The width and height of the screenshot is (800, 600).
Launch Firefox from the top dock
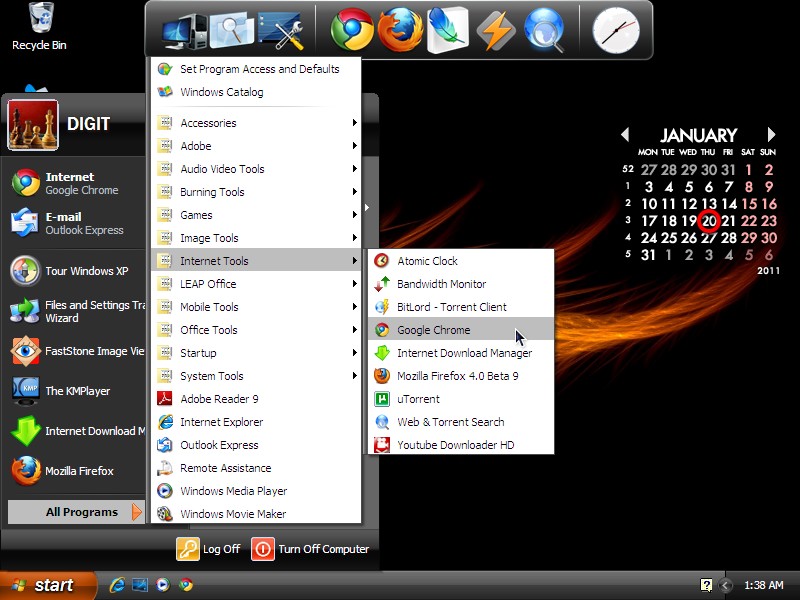tap(400, 30)
